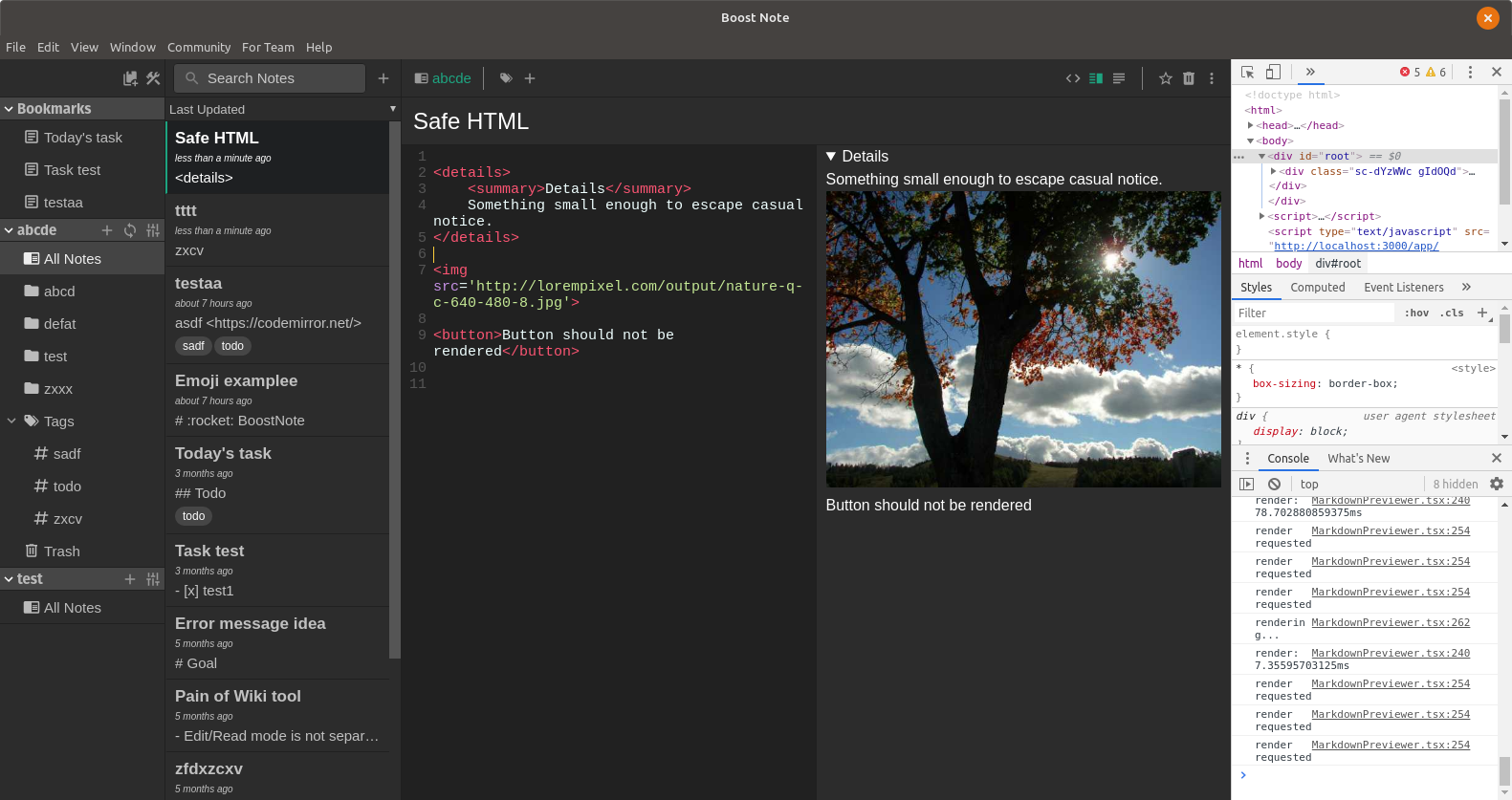Viewport: 1512px width, 800px height.
Task: Focus the Search Notes field
Action: click(270, 78)
